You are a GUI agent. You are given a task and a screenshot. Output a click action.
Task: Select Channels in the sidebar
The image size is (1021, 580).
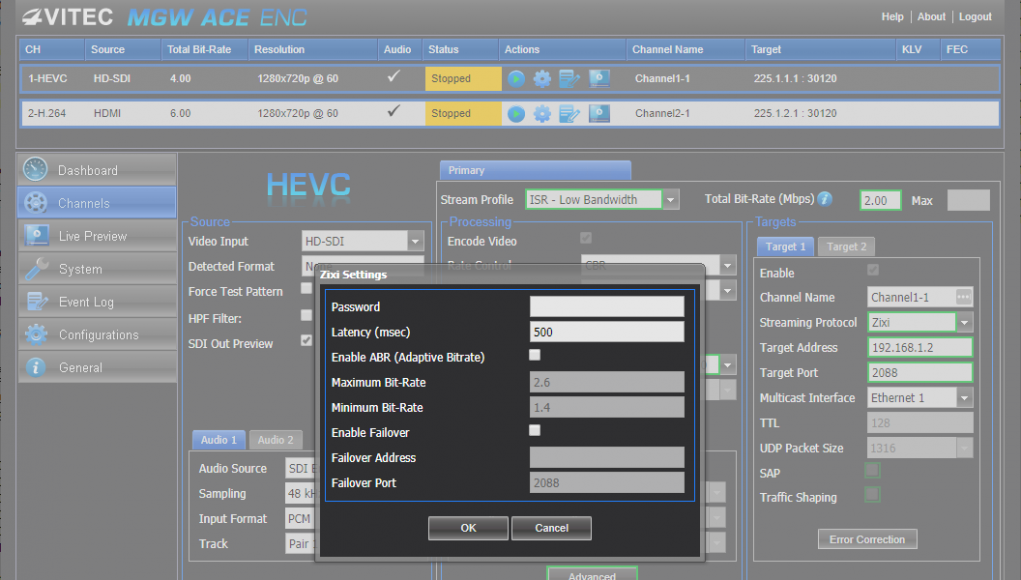[97, 203]
